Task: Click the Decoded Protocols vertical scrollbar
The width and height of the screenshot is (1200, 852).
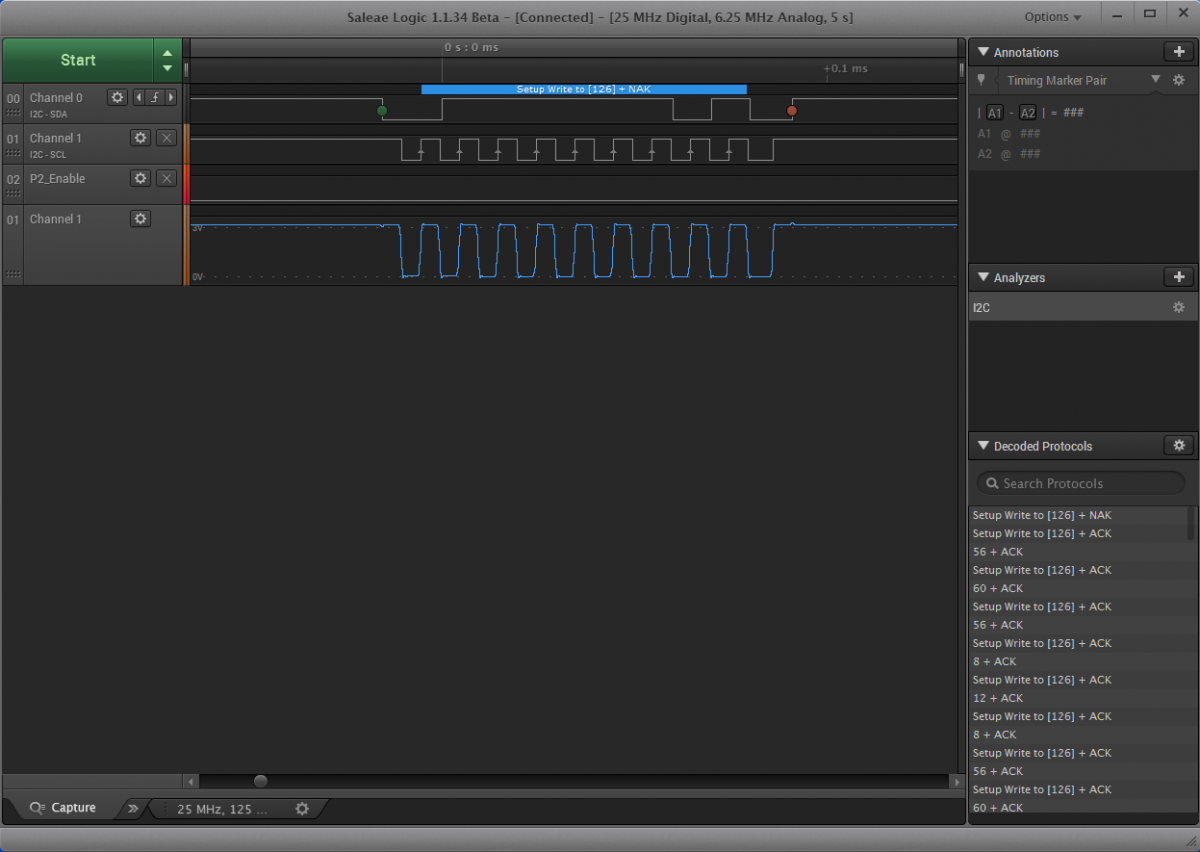Action: pyautogui.click(x=1191, y=523)
